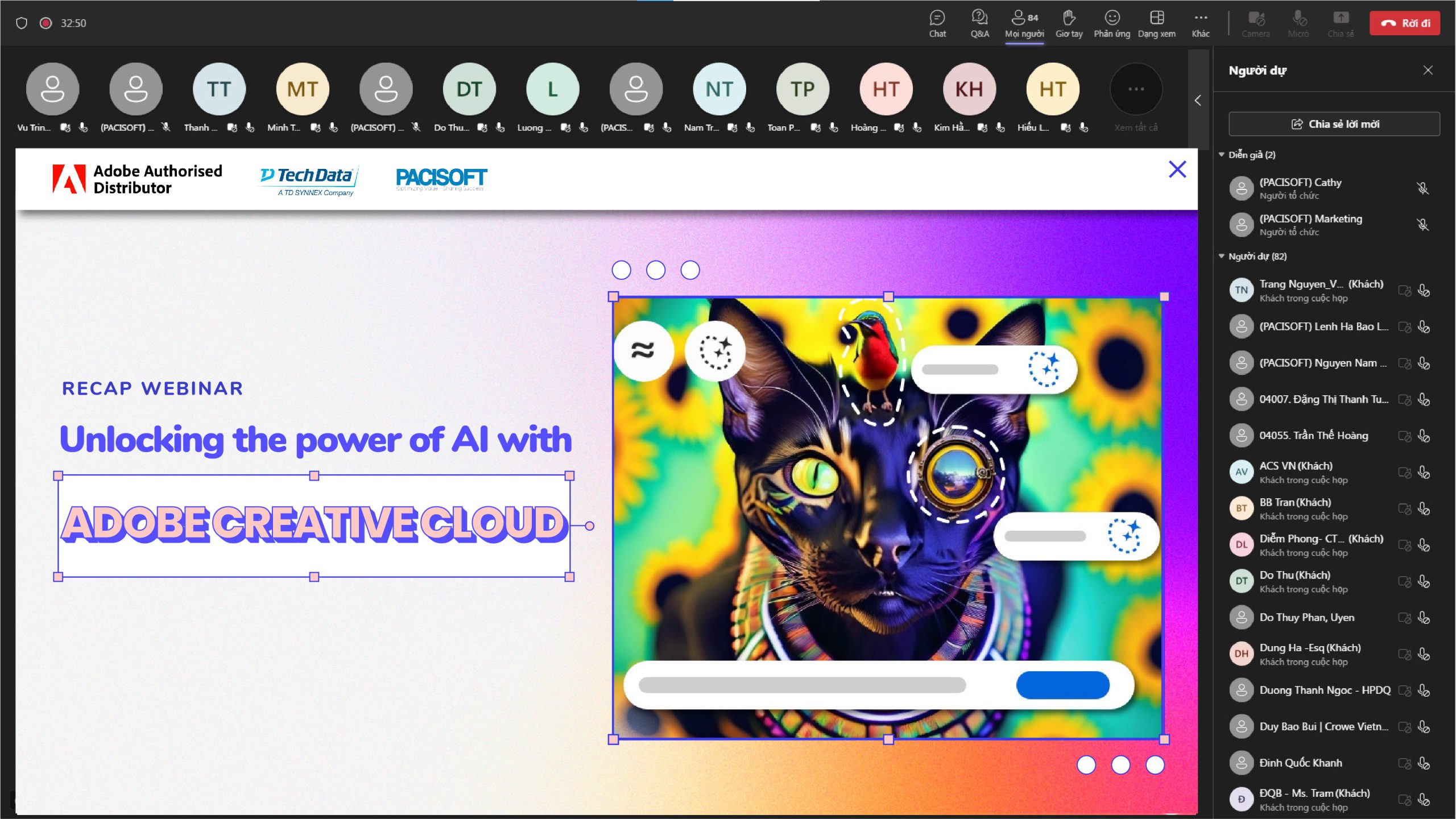Click camera icon for Dung Ha -Esq
This screenshot has width=1456, height=819.
coord(1405,655)
